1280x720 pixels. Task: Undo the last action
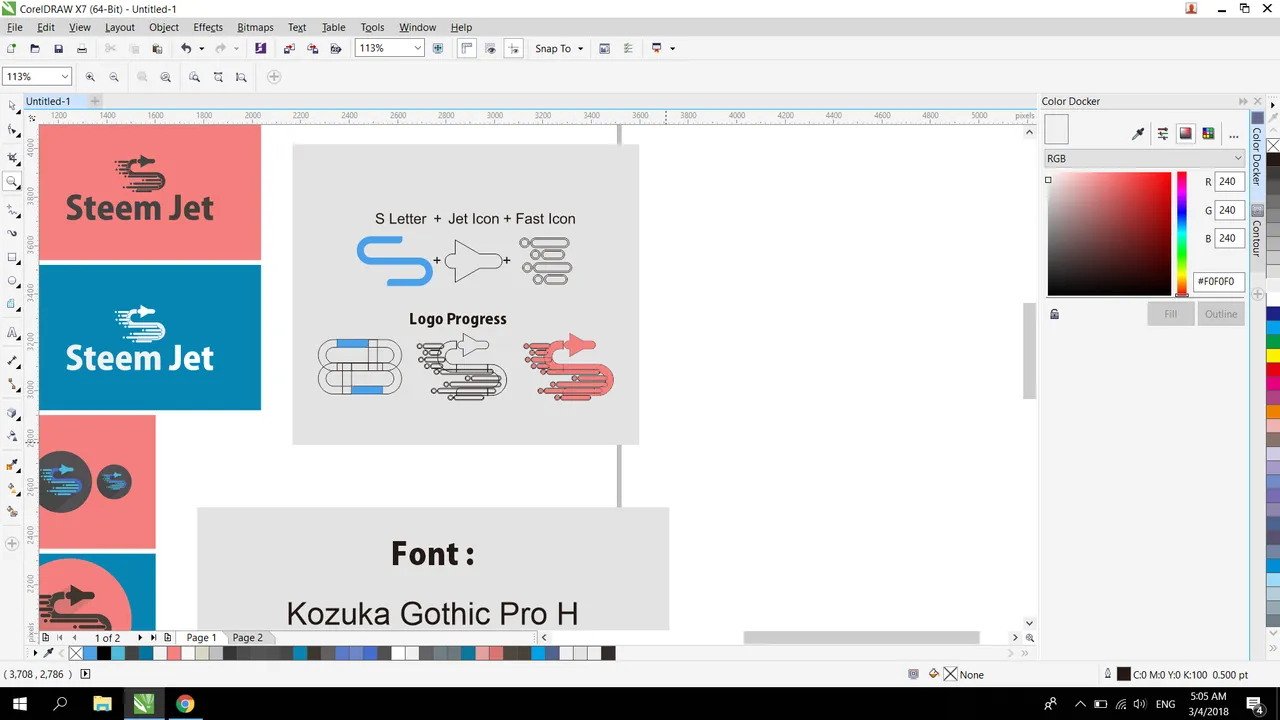point(186,48)
